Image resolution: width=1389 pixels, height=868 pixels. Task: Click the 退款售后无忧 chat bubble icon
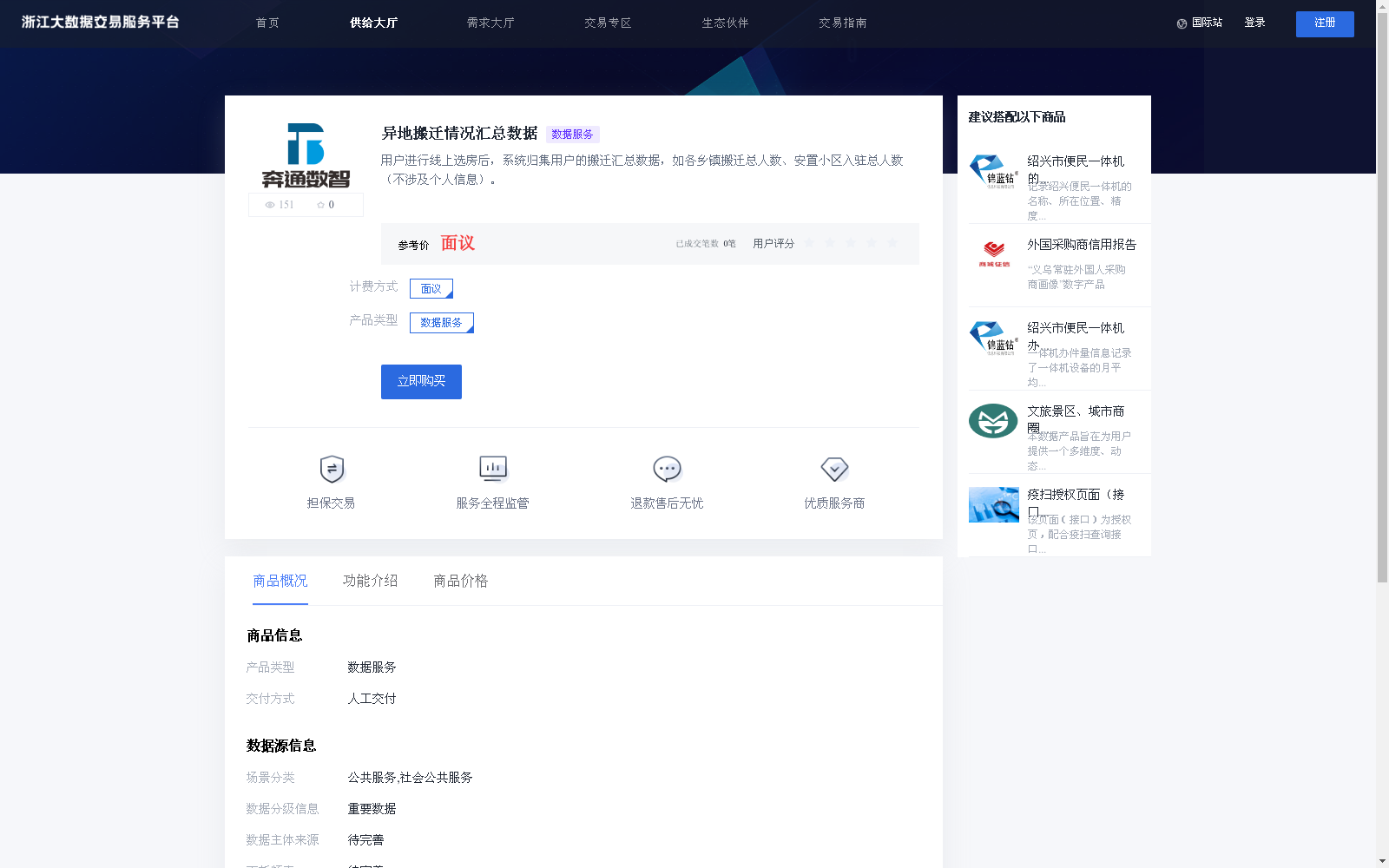point(665,469)
